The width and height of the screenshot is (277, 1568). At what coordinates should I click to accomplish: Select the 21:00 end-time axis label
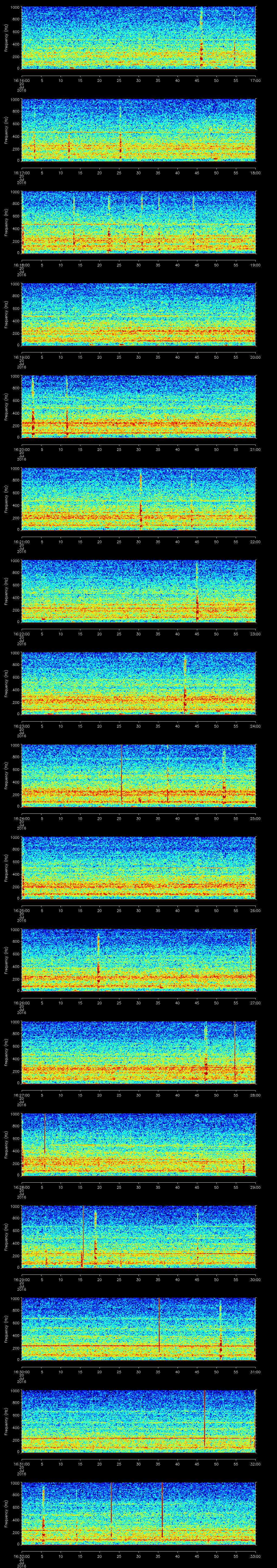(256, 449)
